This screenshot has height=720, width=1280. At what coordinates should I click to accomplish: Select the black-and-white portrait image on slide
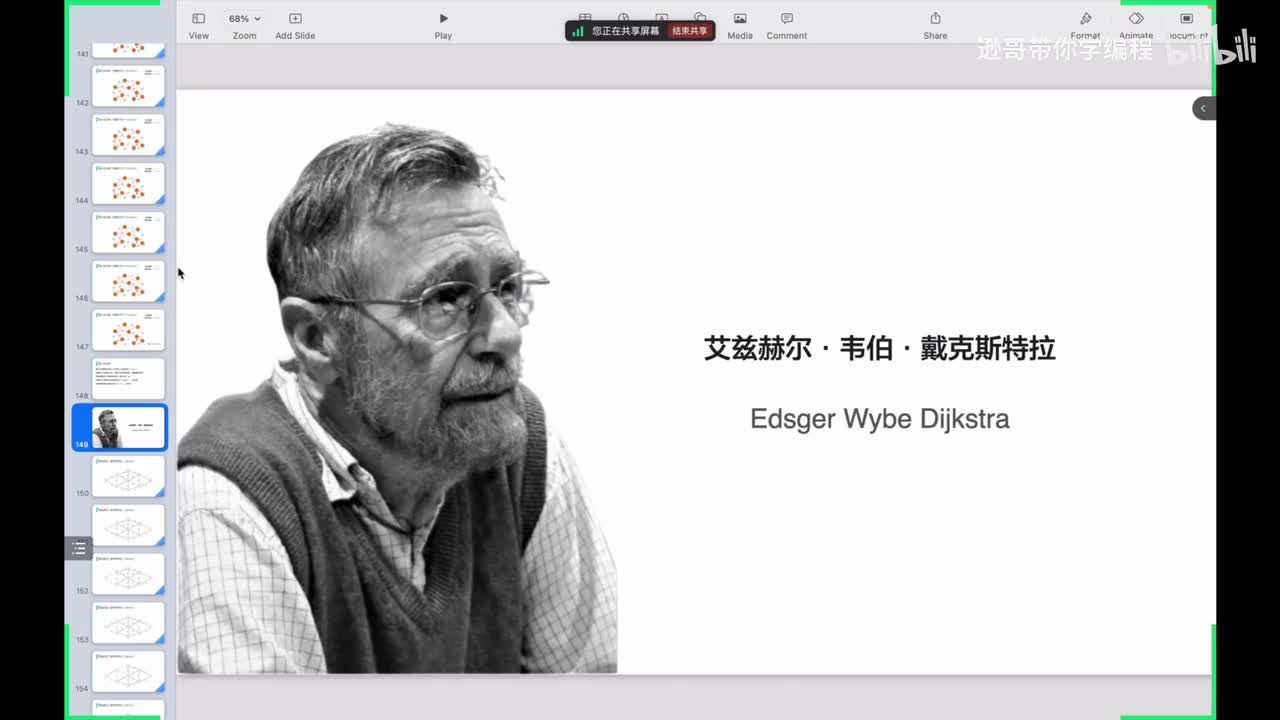click(x=398, y=398)
